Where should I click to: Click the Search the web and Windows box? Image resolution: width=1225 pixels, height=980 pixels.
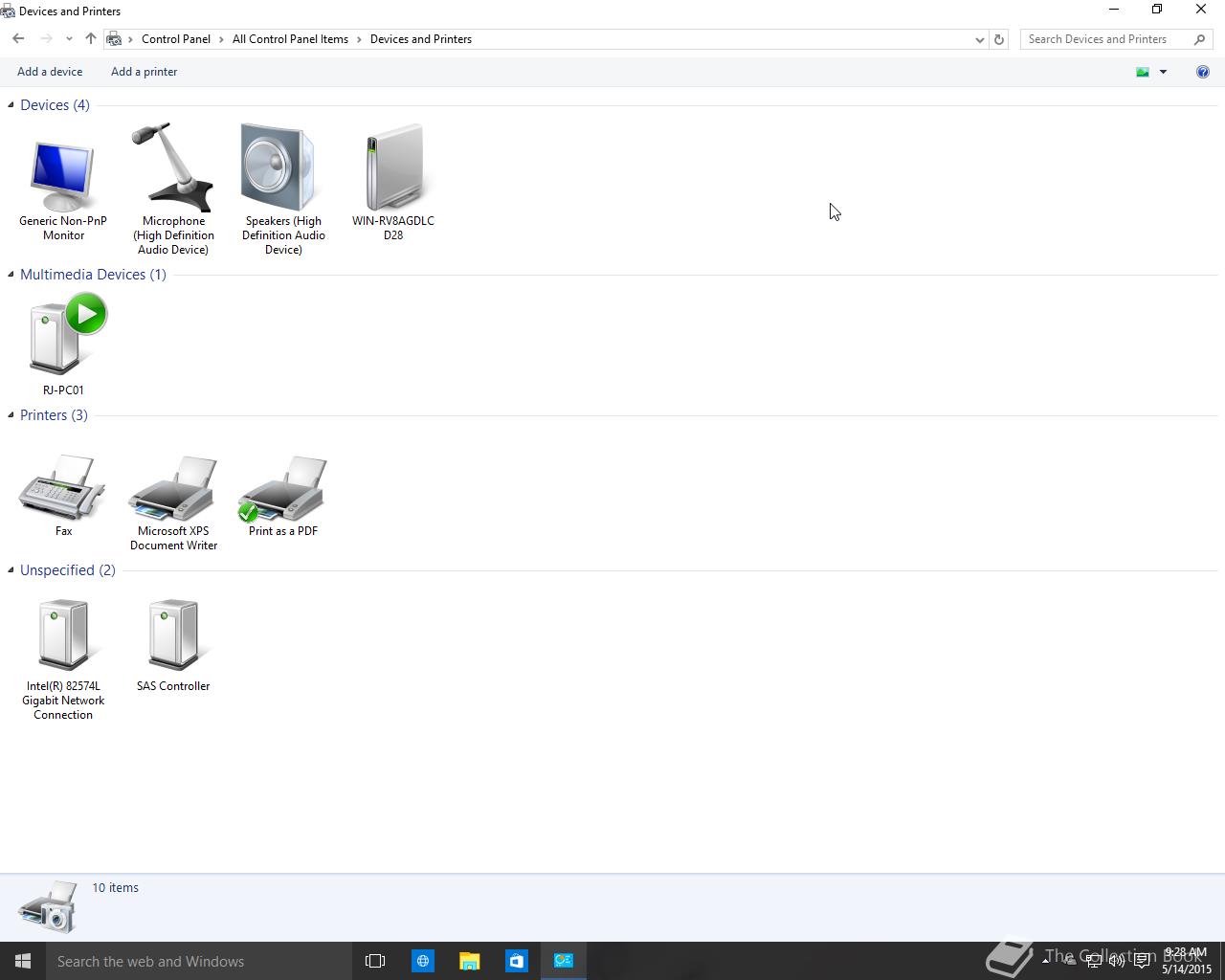point(199,961)
